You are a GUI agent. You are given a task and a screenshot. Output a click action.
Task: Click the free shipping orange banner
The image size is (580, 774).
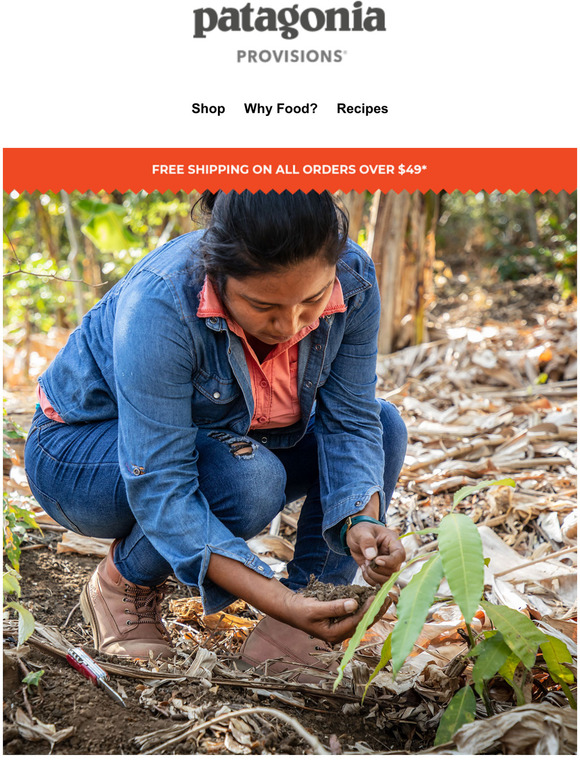coord(290,169)
